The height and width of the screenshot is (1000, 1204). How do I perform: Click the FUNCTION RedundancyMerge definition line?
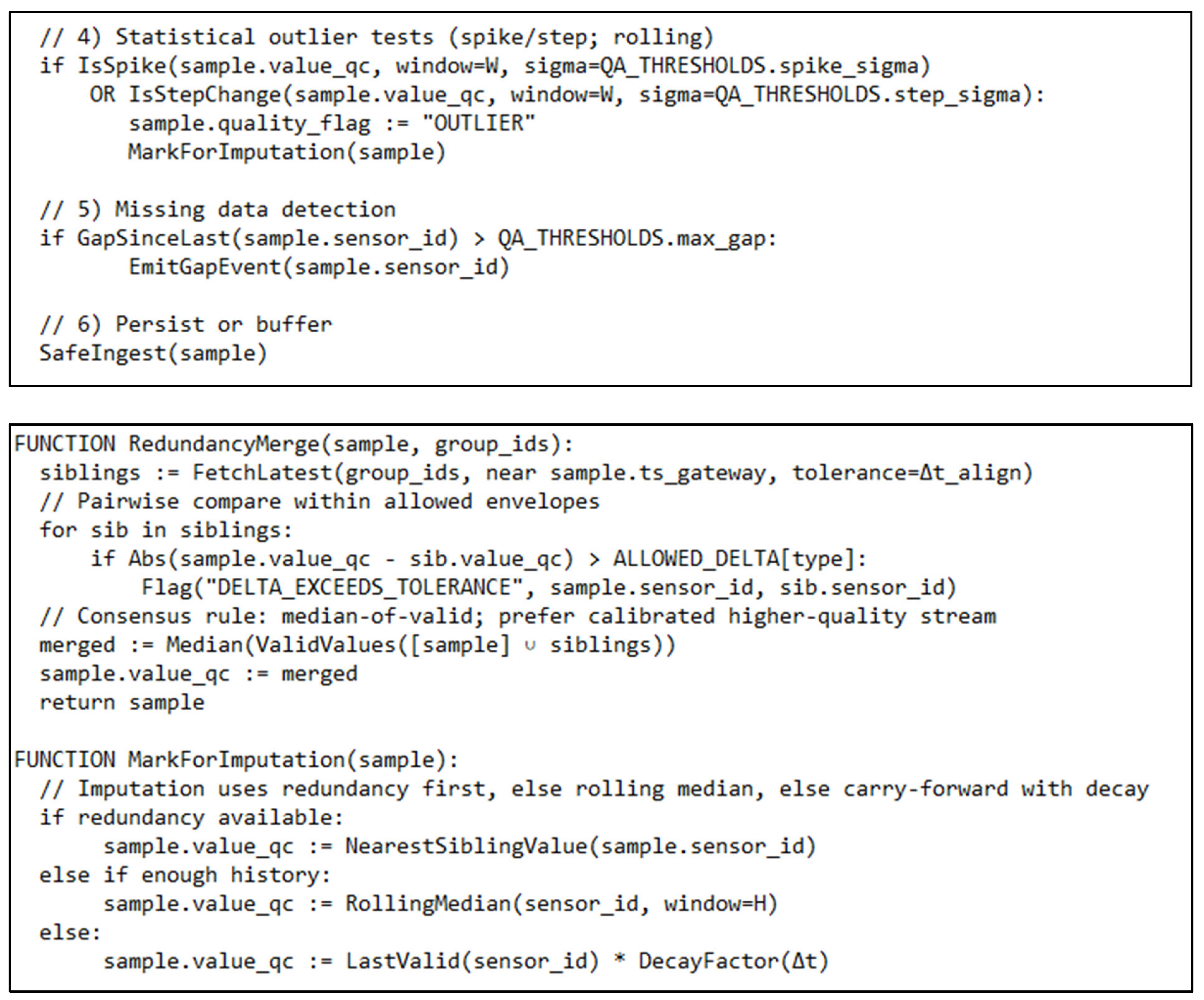coord(293,444)
